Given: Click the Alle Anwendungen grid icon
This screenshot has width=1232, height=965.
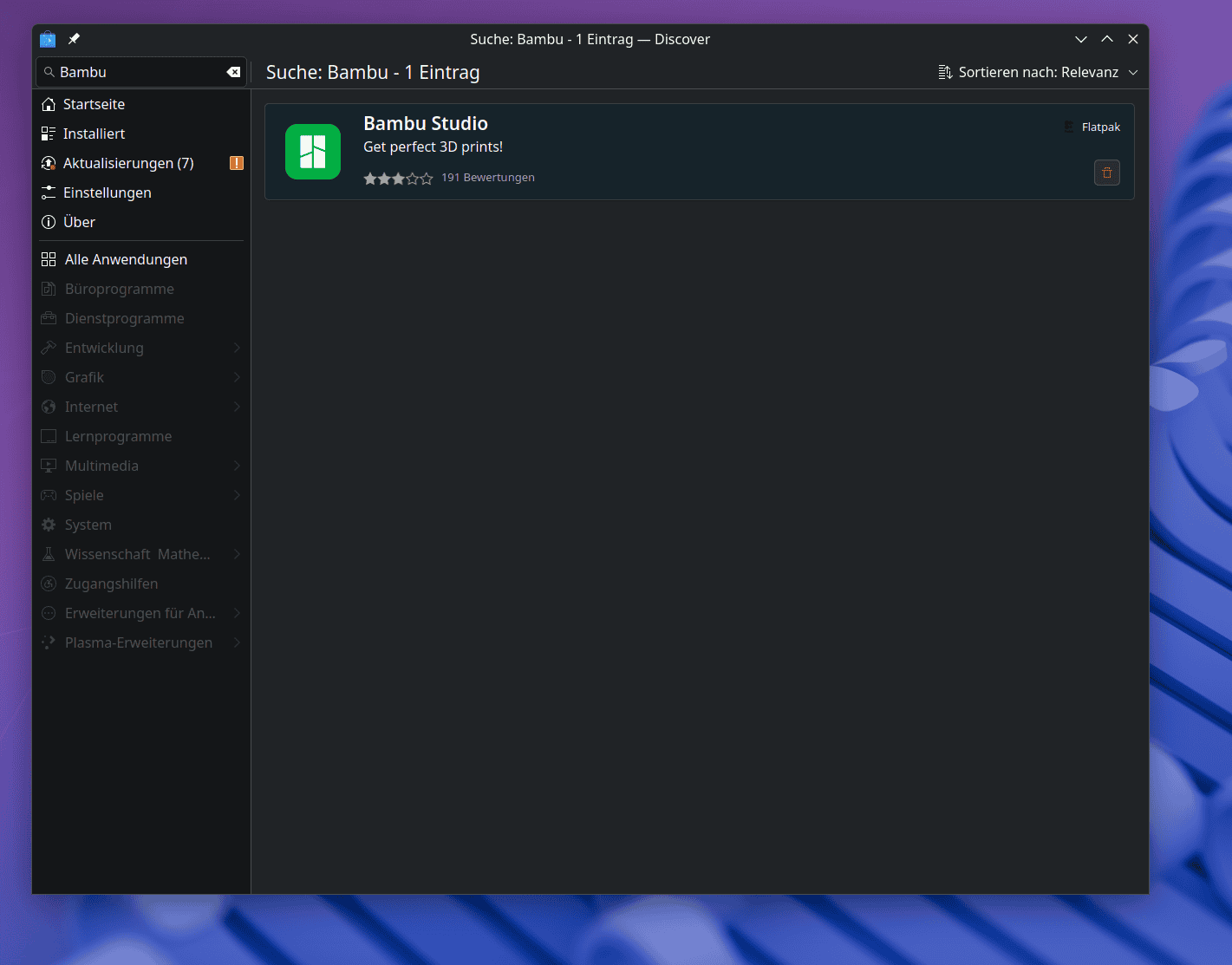Looking at the screenshot, I should click(49, 259).
